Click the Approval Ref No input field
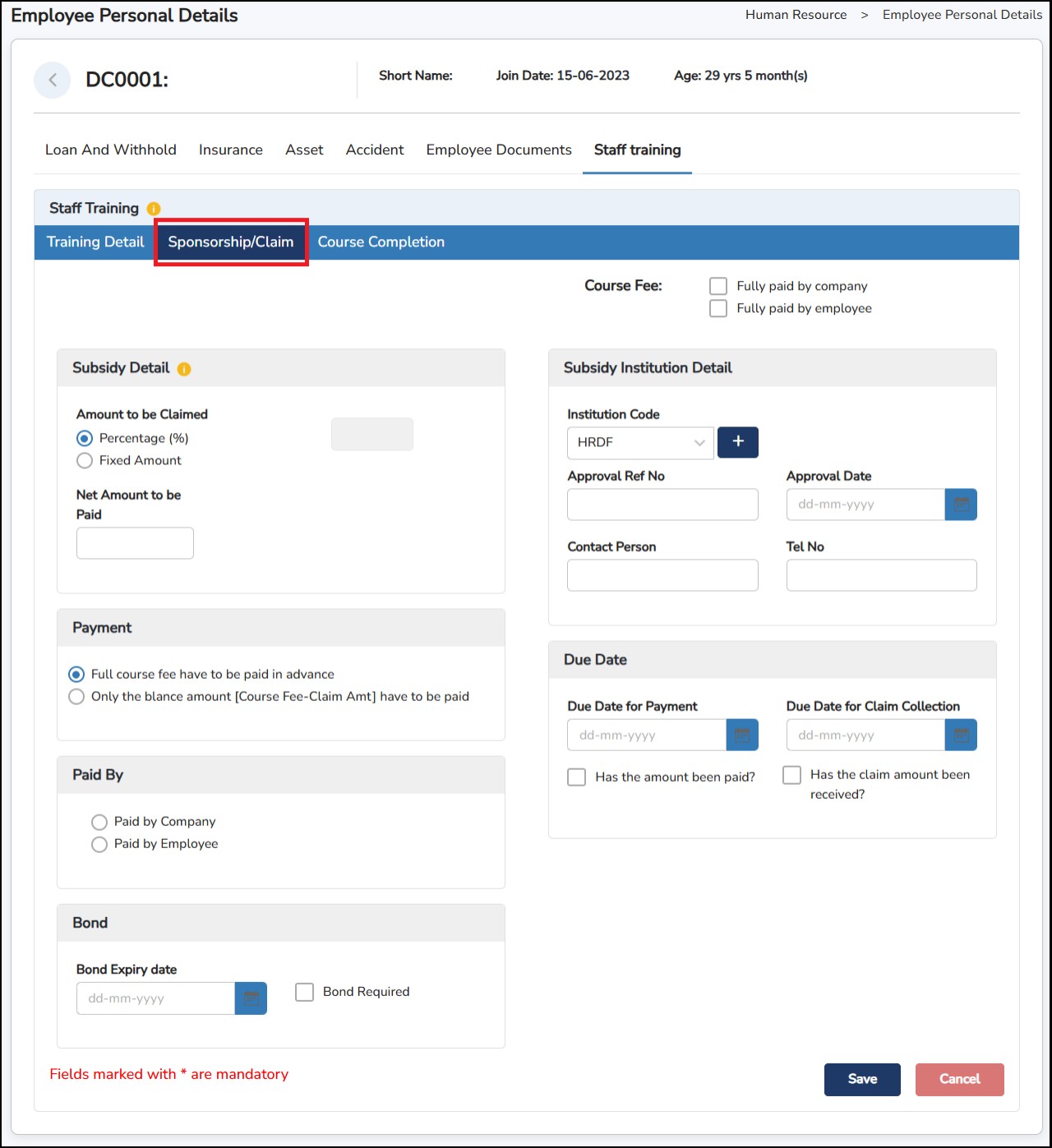The height and width of the screenshot is (1148, 1052). pyautogui.click(x=662, y=505)
